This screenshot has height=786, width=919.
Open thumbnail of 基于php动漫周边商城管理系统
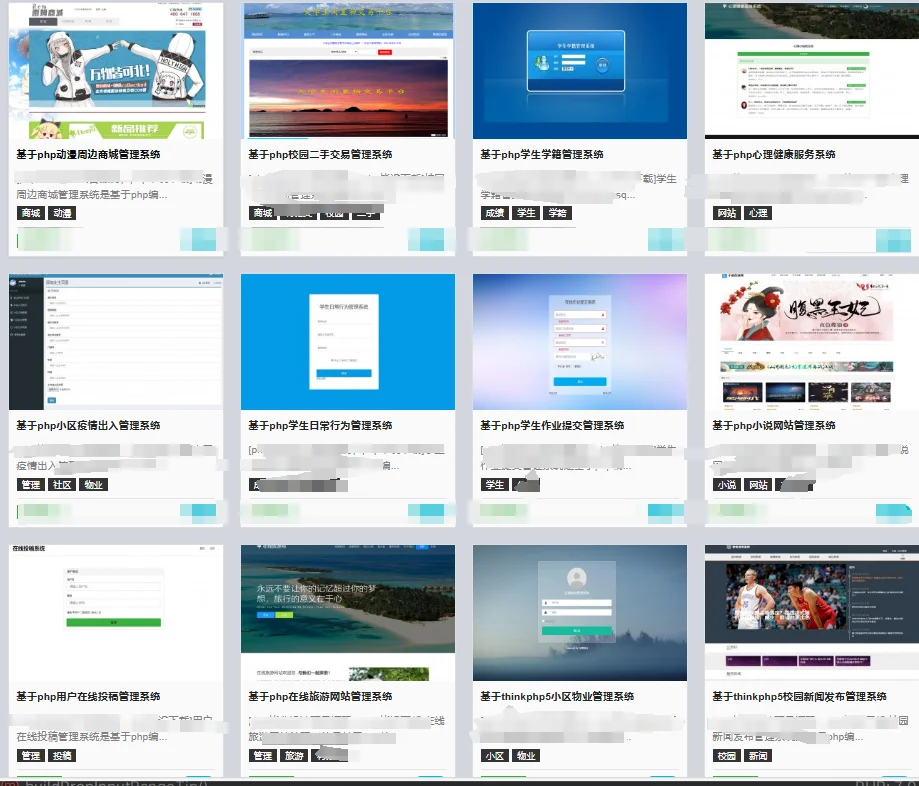click(x=116, y=70)
